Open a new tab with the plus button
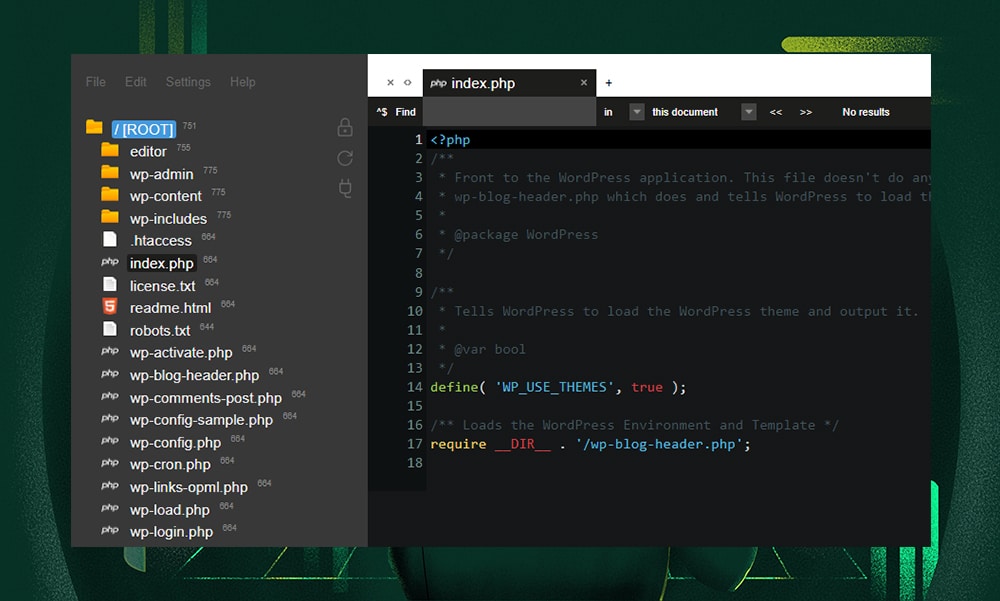The height and width of the screenshot is (601, 1000). click(x=608, y=83)
